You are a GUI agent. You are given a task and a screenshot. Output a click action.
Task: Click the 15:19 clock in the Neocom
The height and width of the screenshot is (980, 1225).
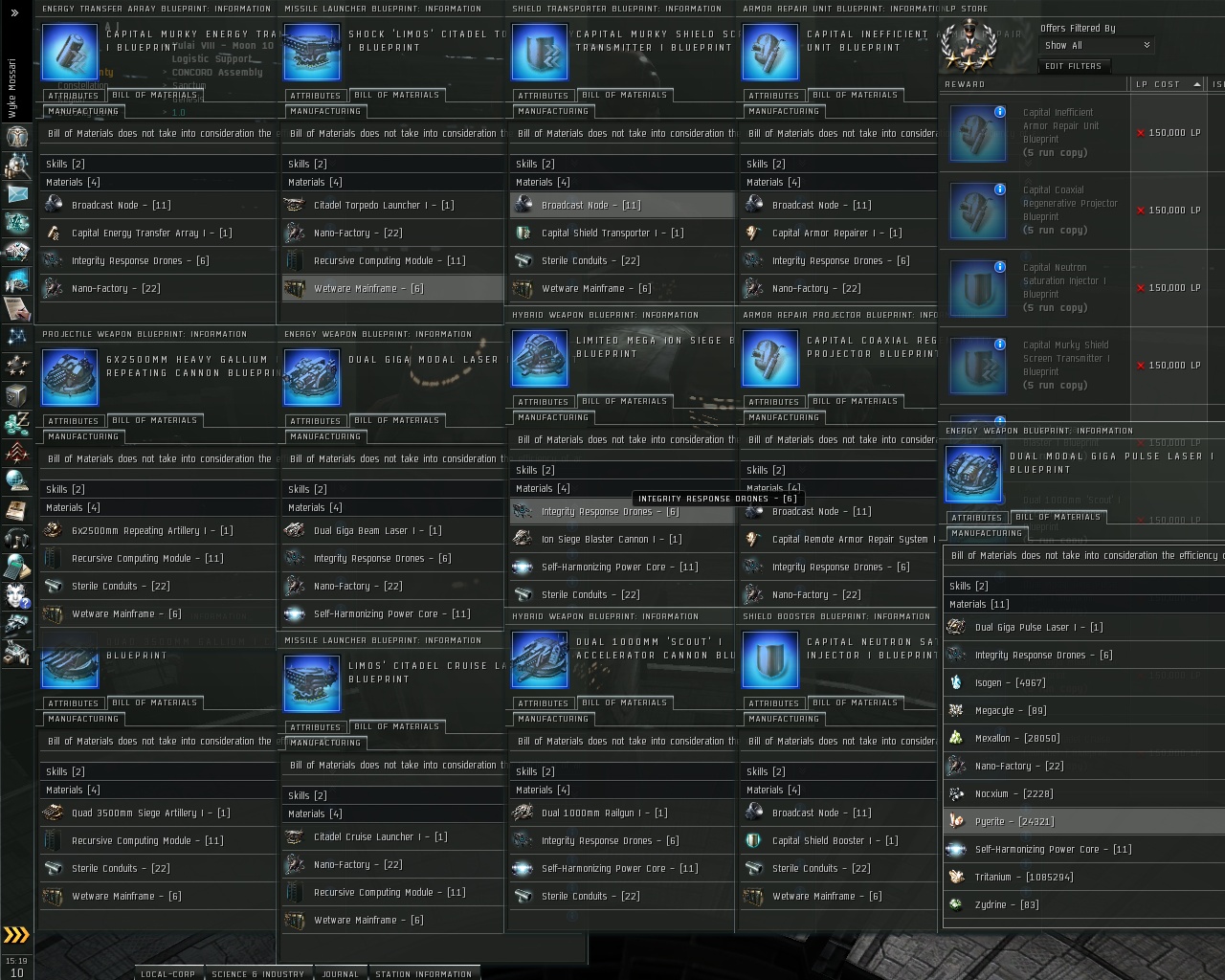click(x=16, y=961)
